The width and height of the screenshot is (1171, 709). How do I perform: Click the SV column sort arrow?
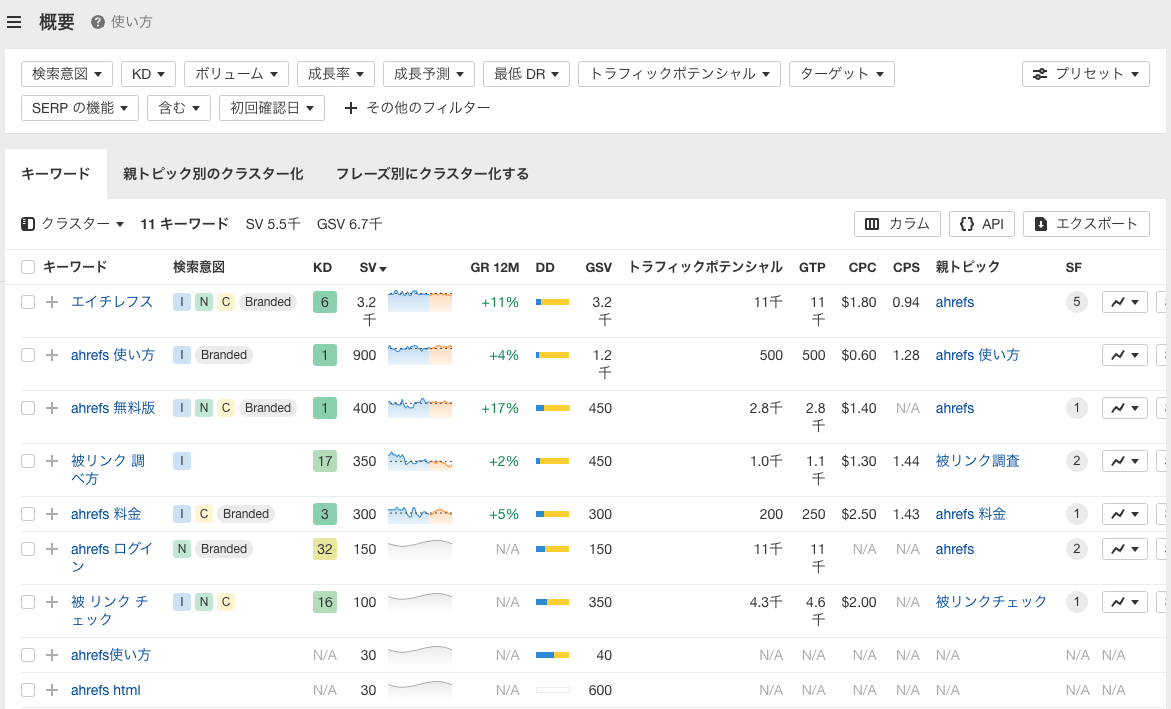point(383,267)
